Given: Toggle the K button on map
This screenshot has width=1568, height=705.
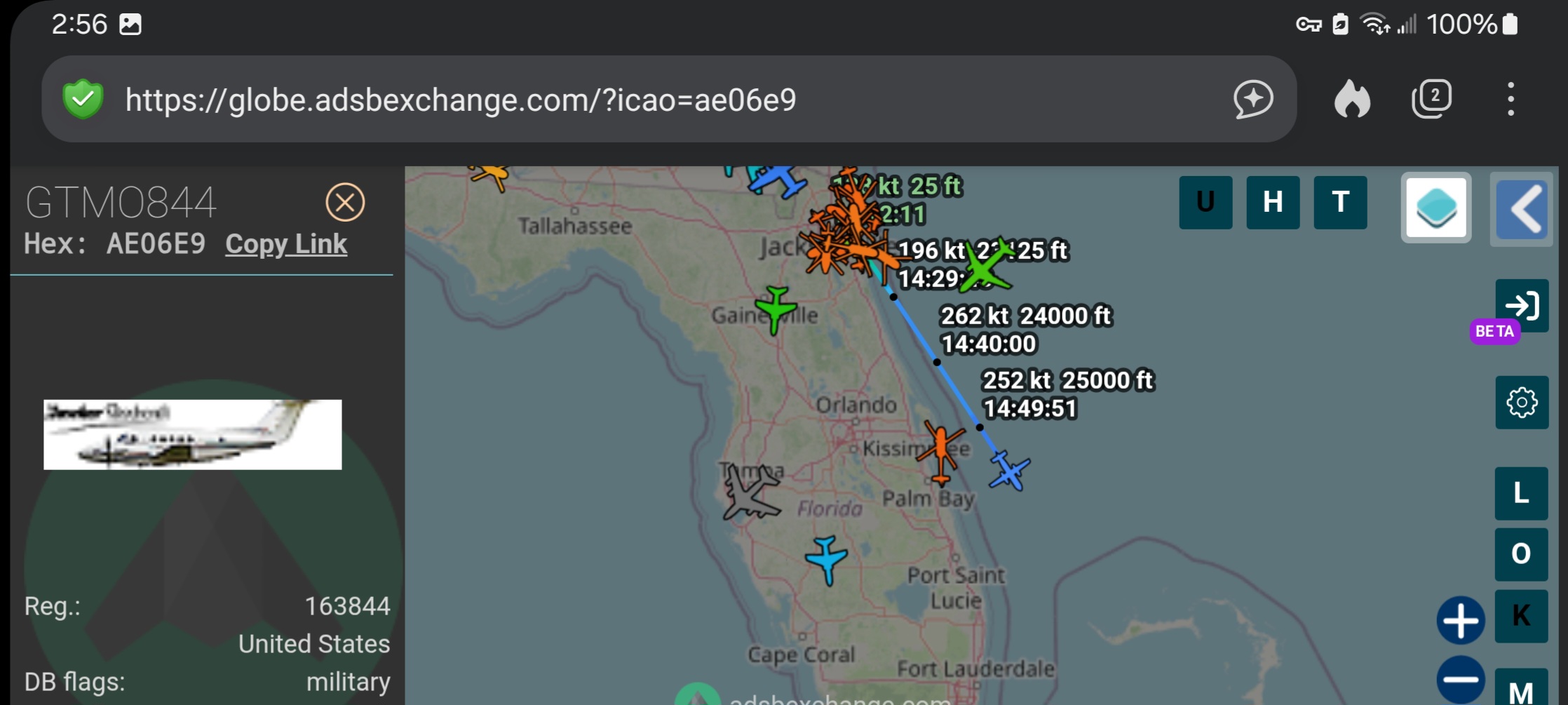Looking at the screenshot, I should coord(1521,616).
